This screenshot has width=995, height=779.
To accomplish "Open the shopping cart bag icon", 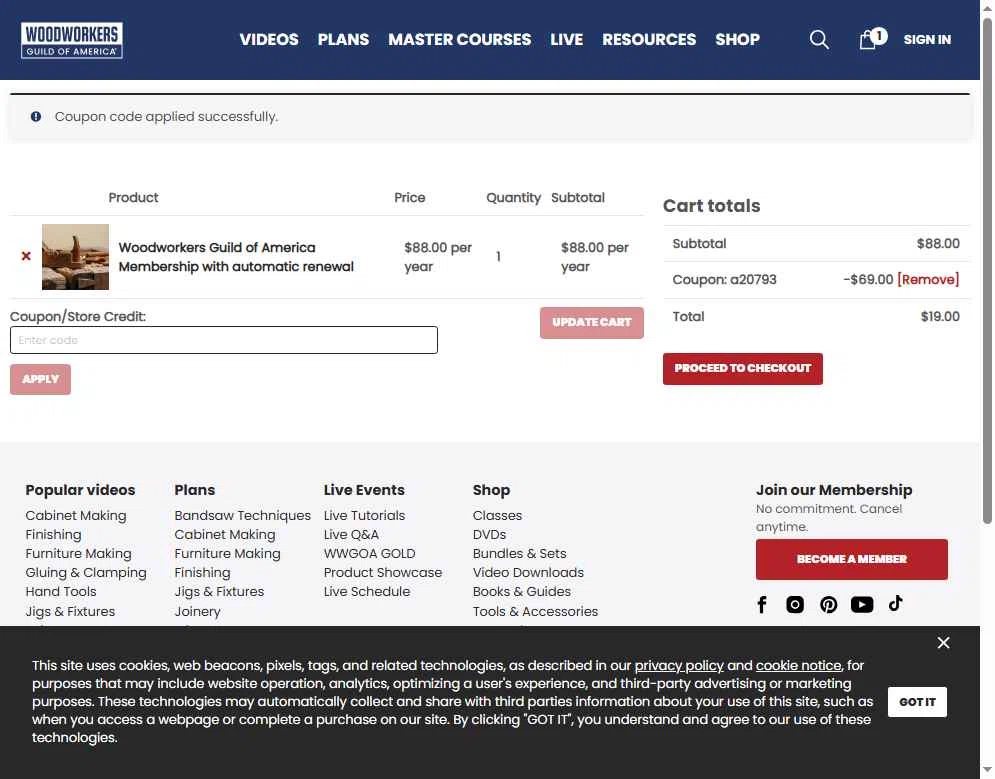I will click(x=872, y=39).
